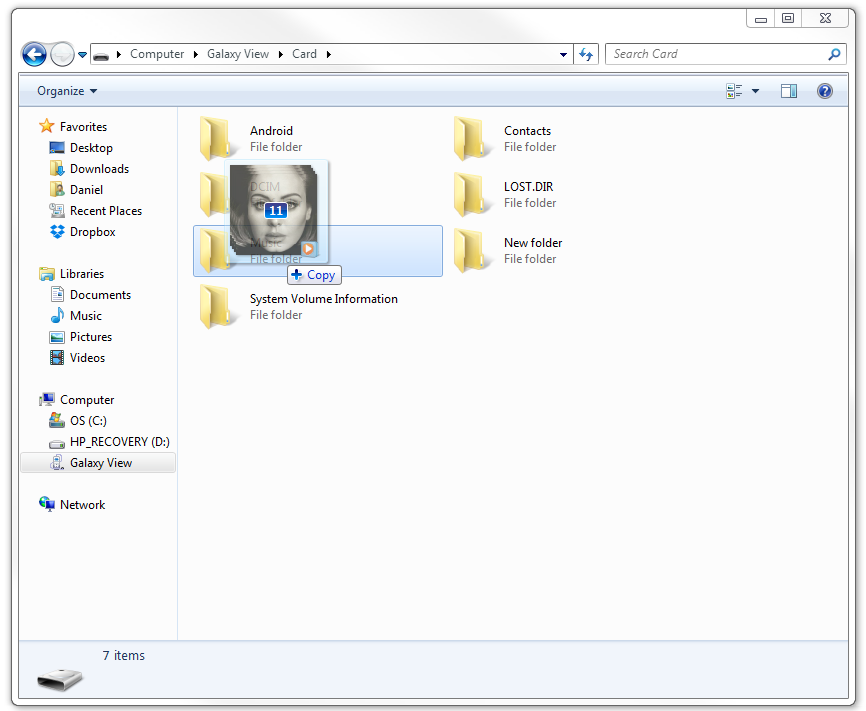Screen dimensions: 866x711
Task: Click the Forward navigation arrow
Action: click(x=62, y=55)
